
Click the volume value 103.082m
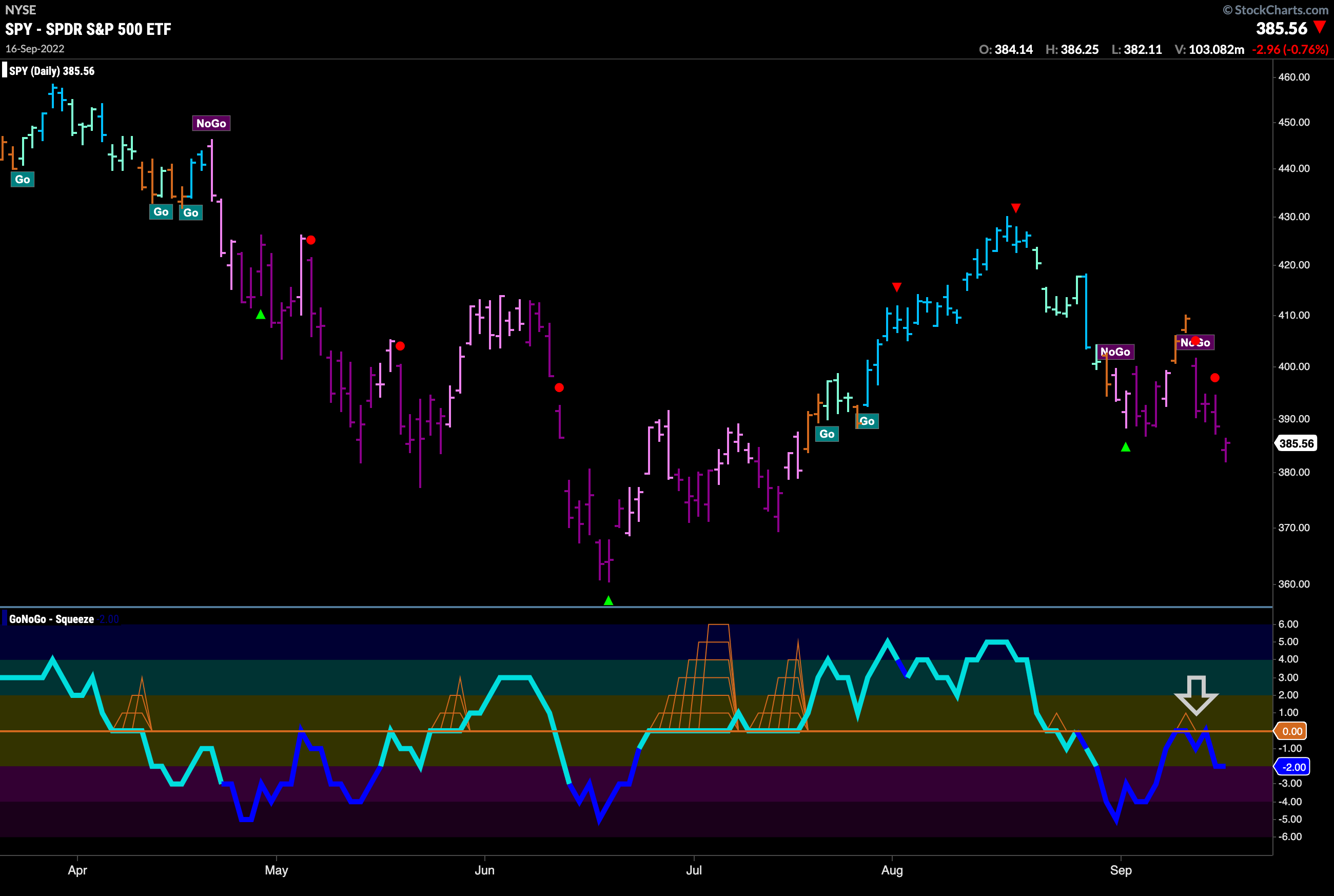tap(1217, 50)
